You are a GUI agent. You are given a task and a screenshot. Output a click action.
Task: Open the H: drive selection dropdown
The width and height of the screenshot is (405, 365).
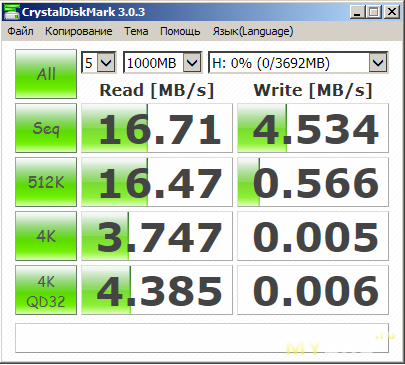click(x=298, y=62)
